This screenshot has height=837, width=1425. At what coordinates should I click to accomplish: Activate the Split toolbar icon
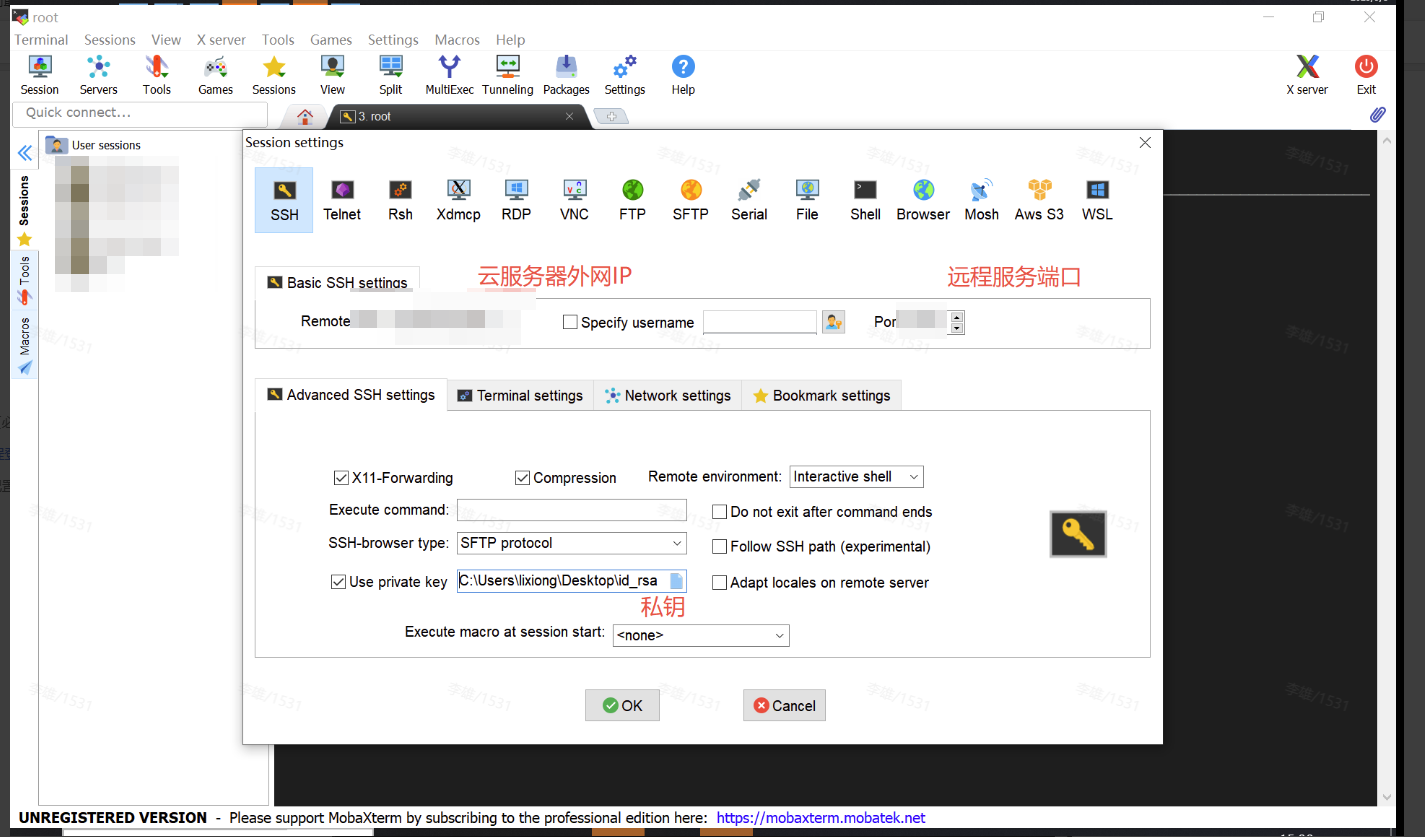pyautogui.click(x=391, y=75)
